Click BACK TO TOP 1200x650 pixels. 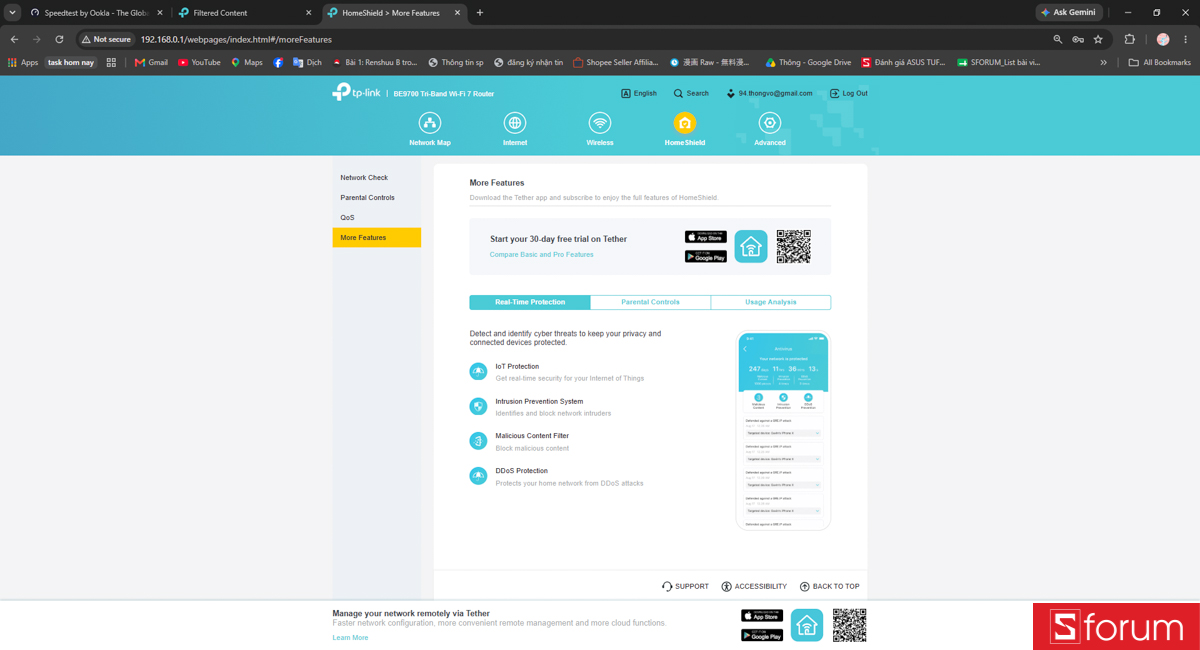pos(829,587)
